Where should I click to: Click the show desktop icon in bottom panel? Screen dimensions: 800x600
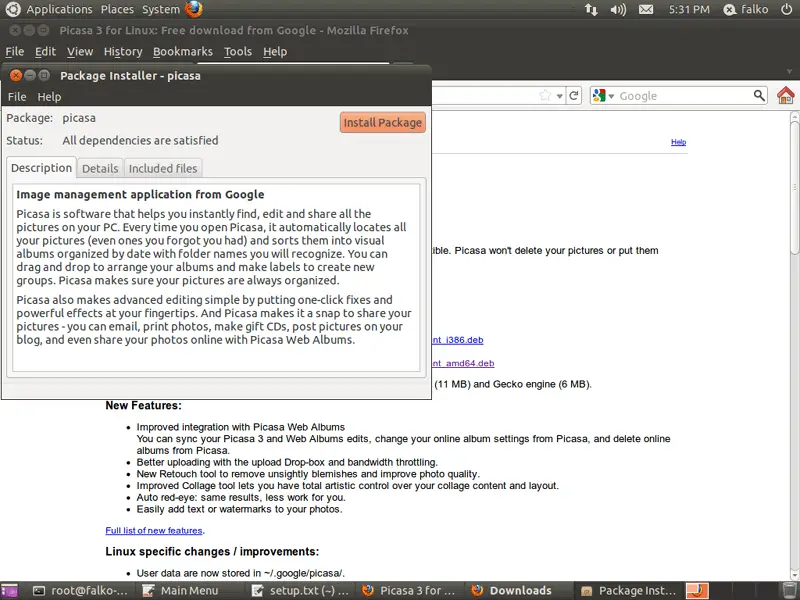[9, 591]
